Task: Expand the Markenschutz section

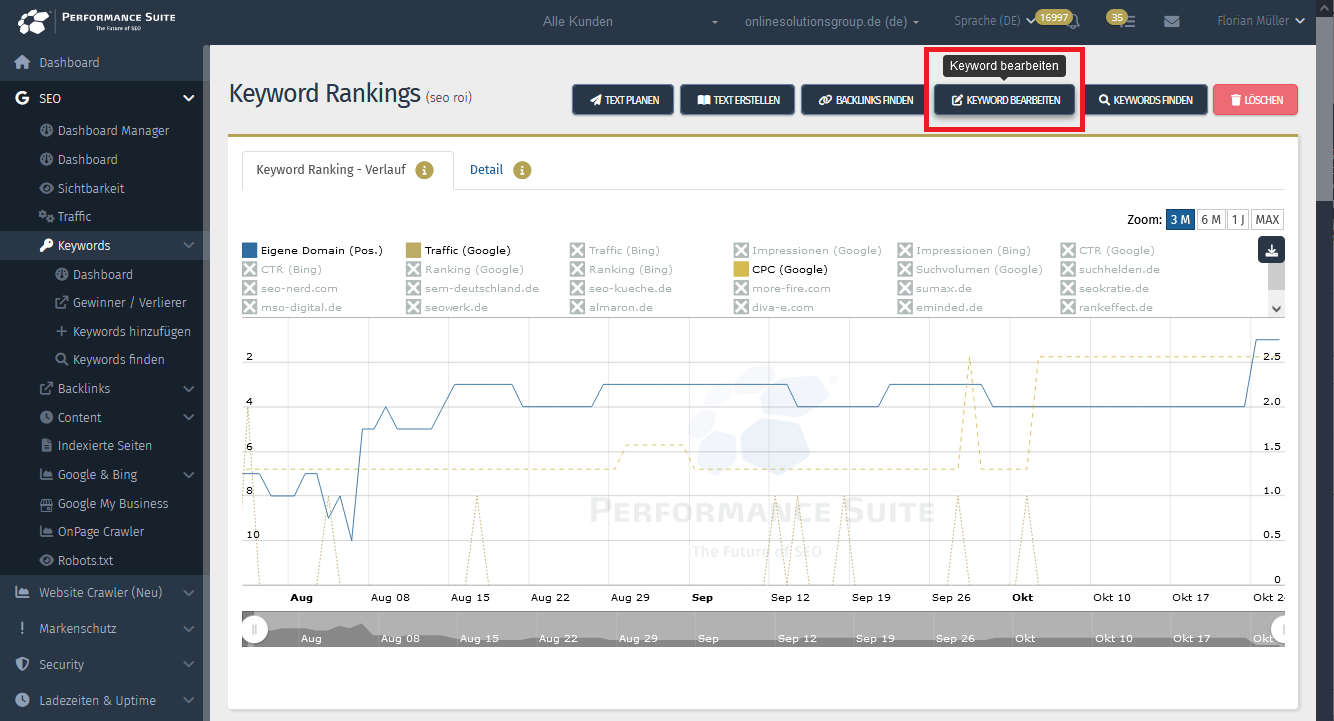Action: pos(188,628)
